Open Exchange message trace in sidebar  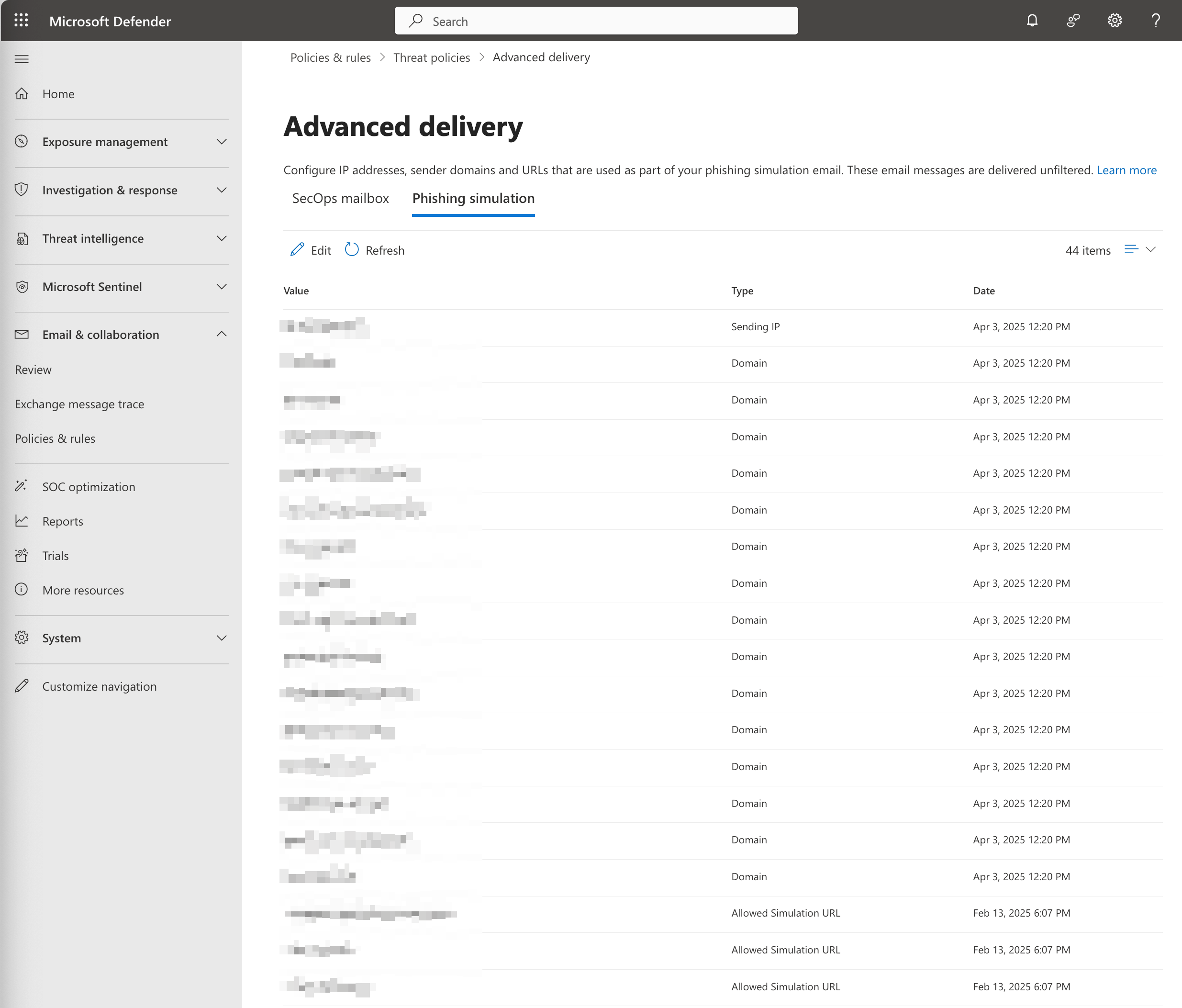pos(79,404)
